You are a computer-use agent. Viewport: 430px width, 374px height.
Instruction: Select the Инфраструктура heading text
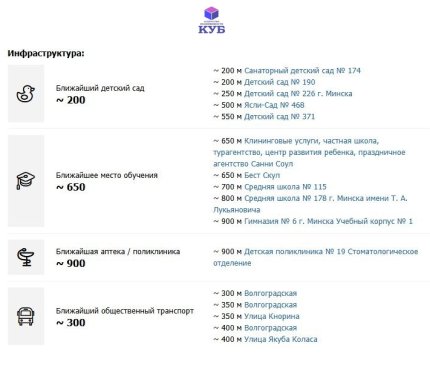point(46,53)
